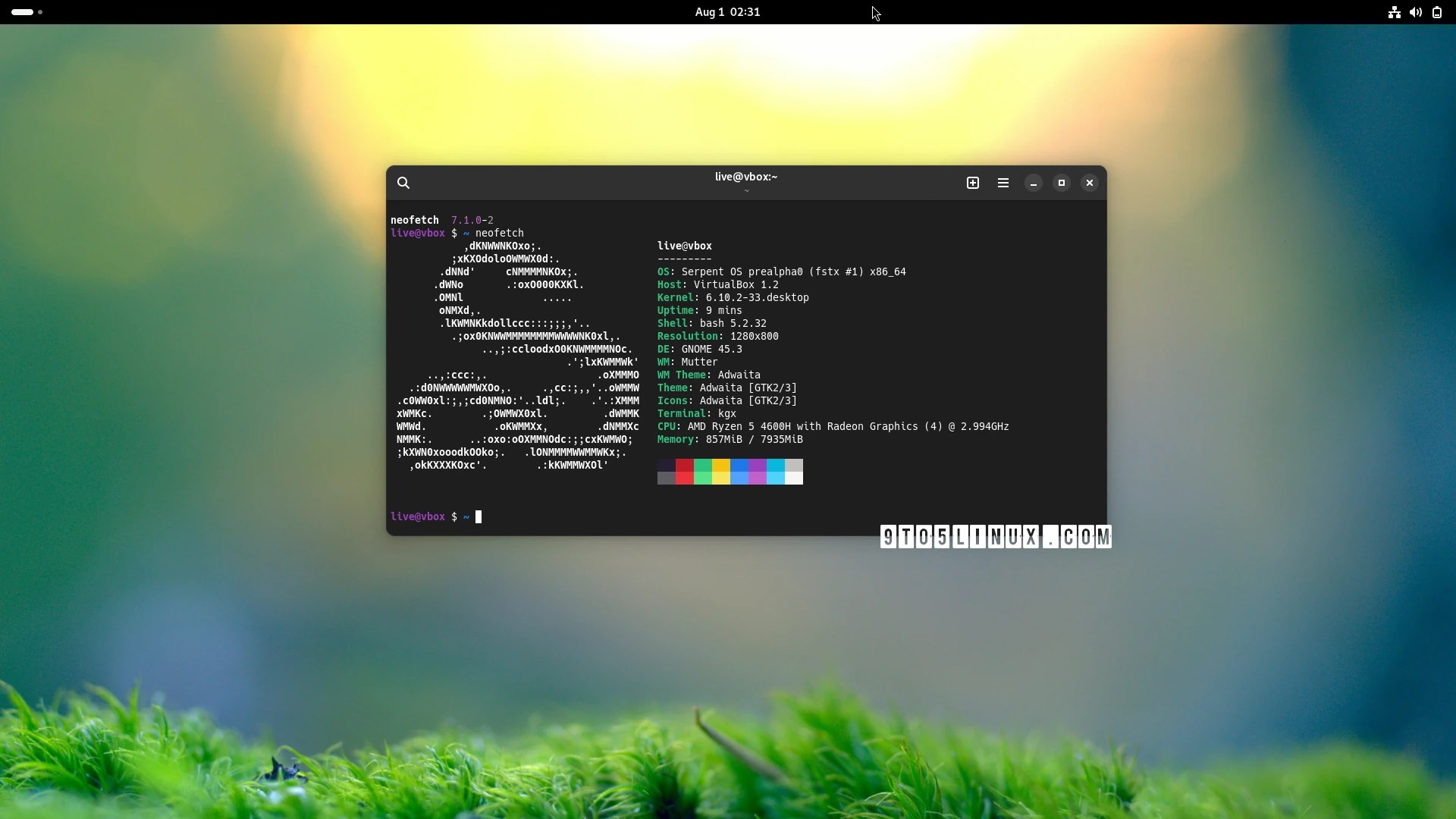
Task: Click the volume speaker icon
Action: point(1415,12)
